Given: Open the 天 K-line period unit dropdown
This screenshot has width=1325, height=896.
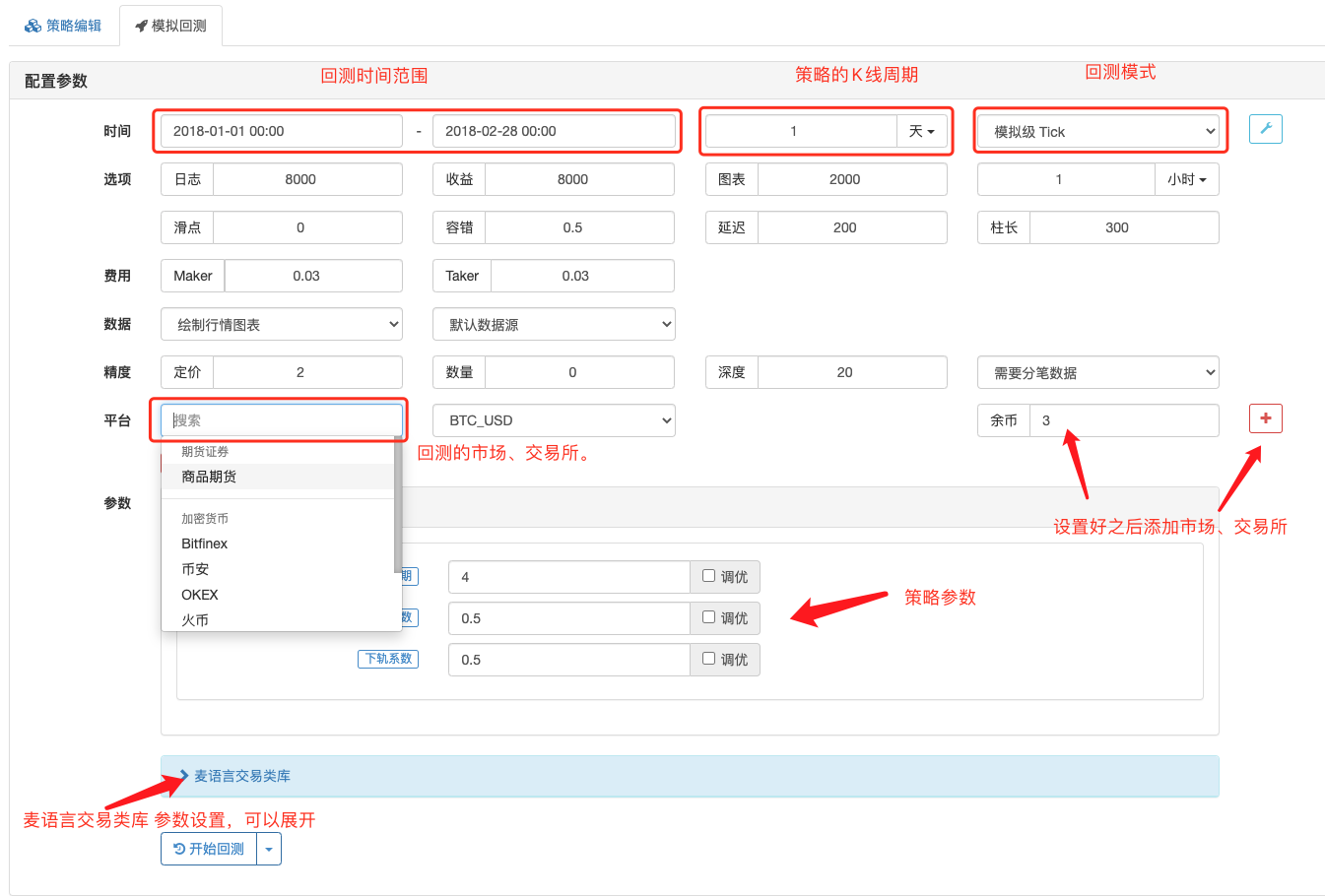Looking at the screenshot, I should click(922, 131).
